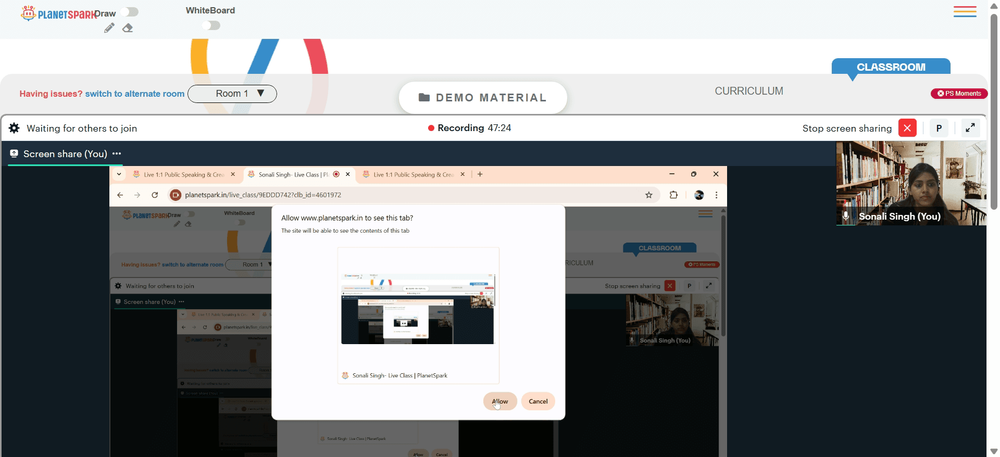Image resolution: width=1000 pixels, height=457 pixels.
Task: Switch to the CURRICULUM tab
Action: [749, 91]
